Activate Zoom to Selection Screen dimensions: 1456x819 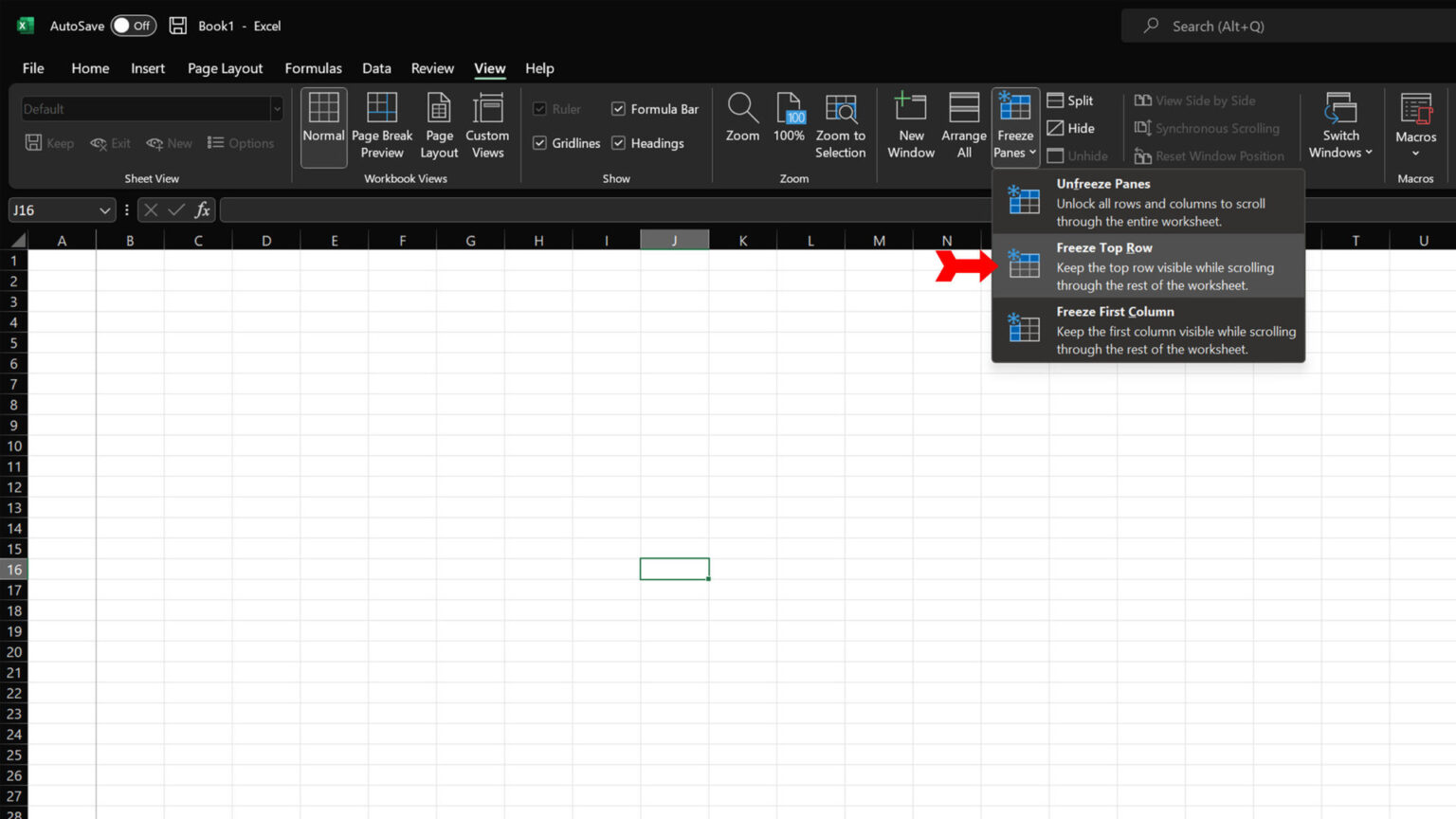point(840,124)
